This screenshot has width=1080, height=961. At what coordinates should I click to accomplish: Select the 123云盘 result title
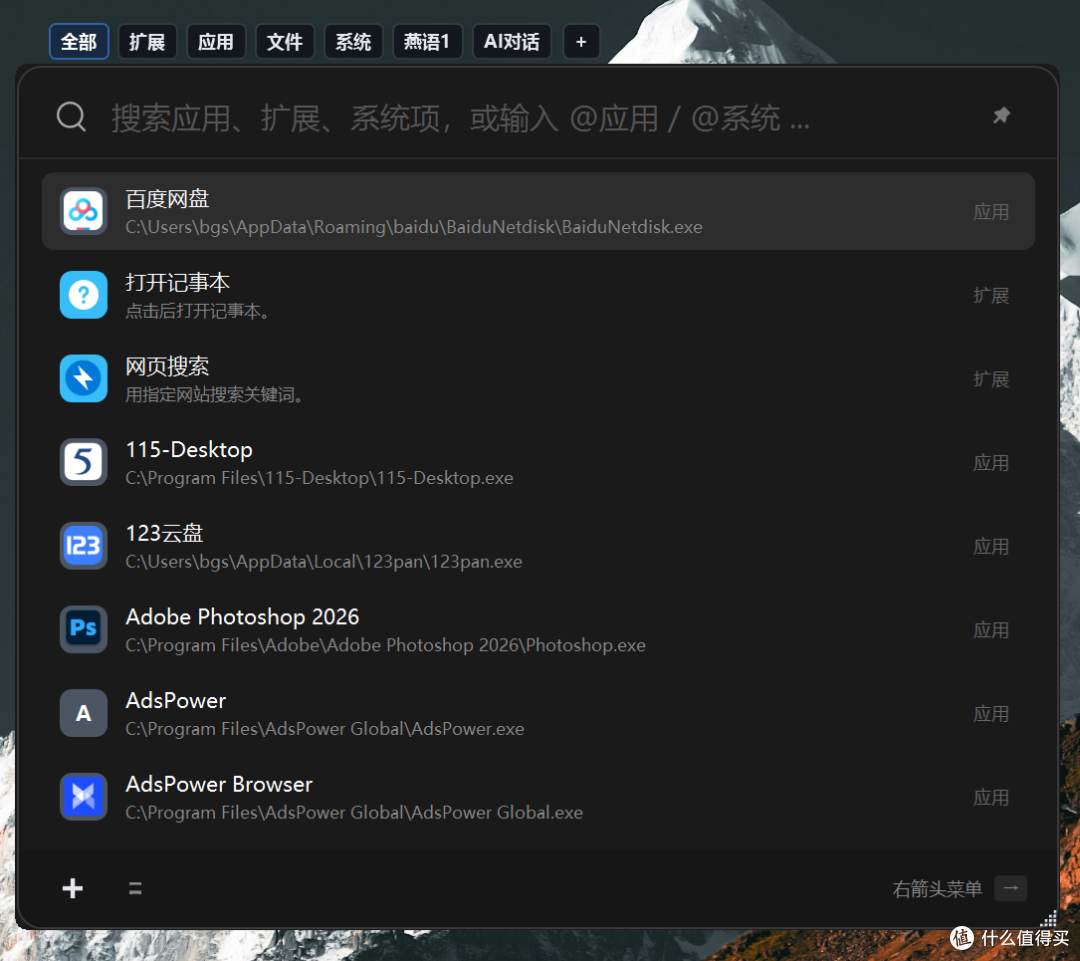(165, 533)
